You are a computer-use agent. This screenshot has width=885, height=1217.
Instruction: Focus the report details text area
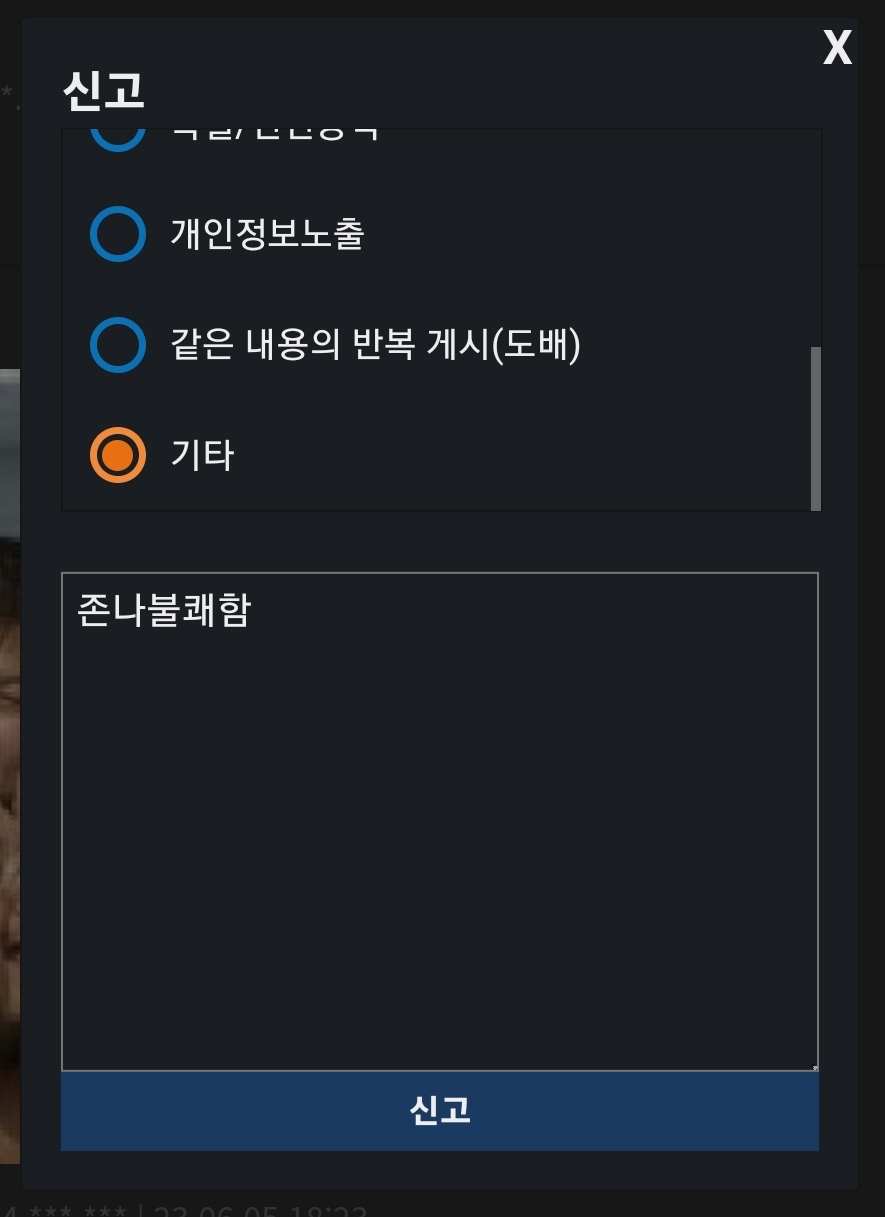[440, 820]
